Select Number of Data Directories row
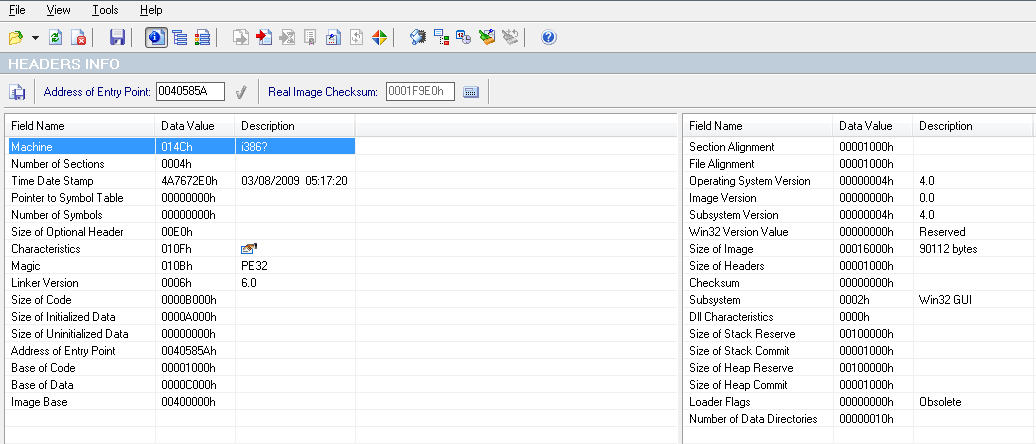The image size is (1036, 444). coord(859,419)
